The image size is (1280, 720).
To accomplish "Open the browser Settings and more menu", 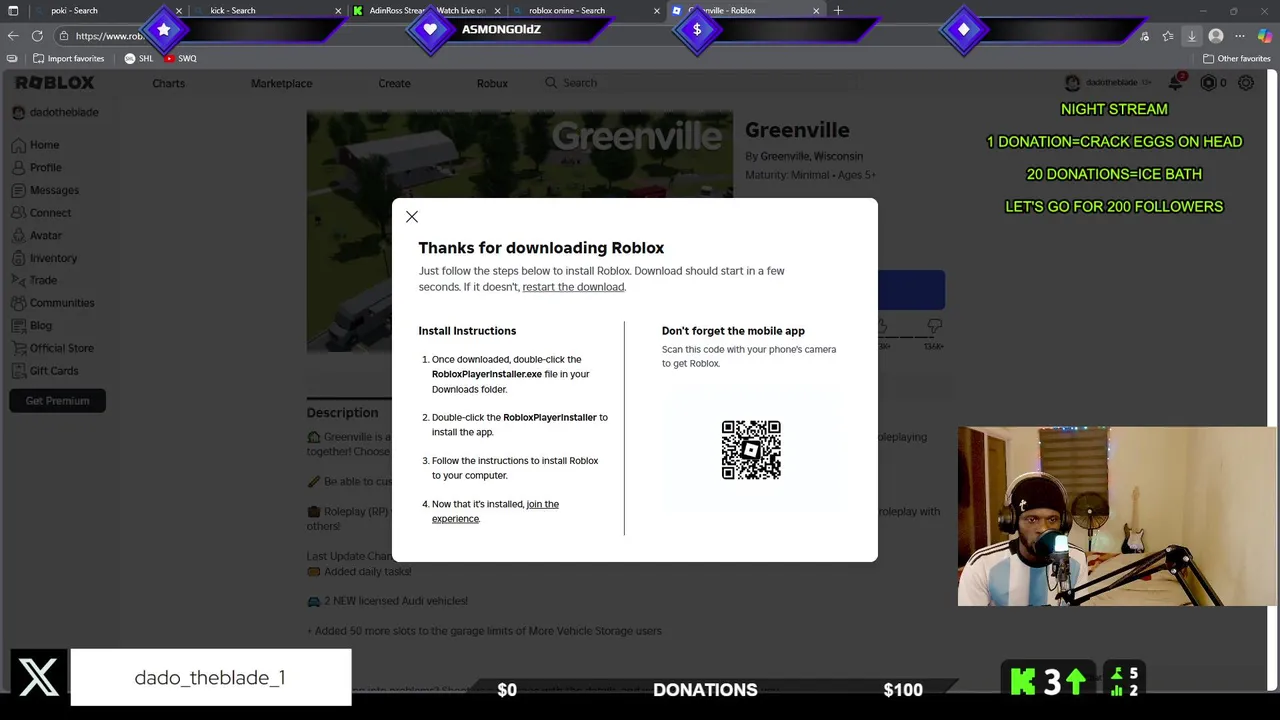I will click(1240, 36).
